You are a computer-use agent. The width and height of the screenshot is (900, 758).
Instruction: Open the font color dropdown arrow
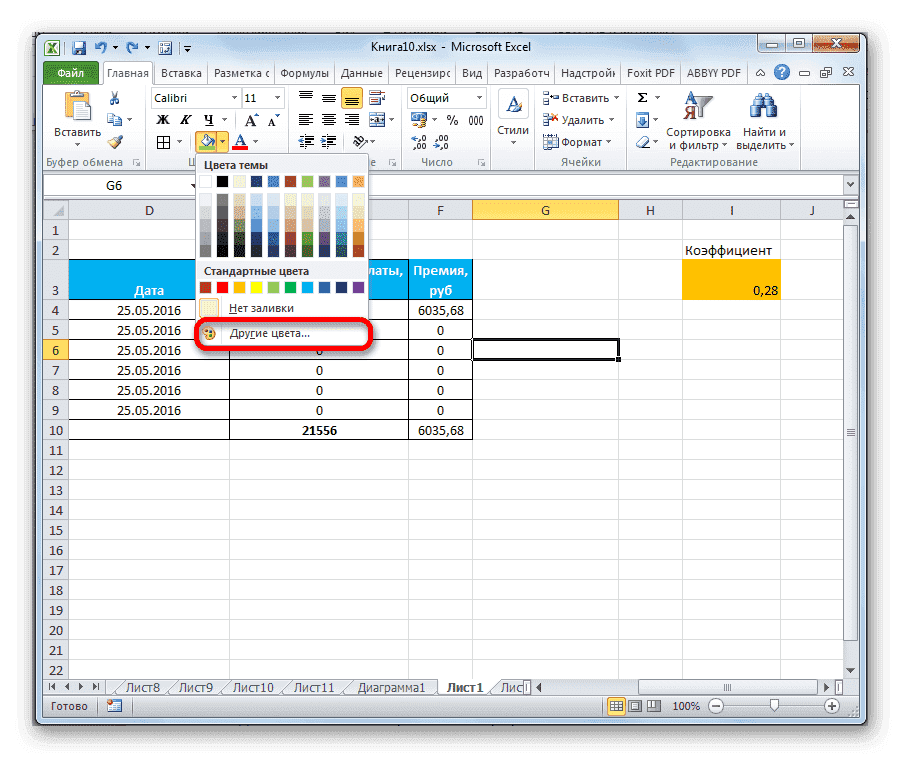click(253, 141)
